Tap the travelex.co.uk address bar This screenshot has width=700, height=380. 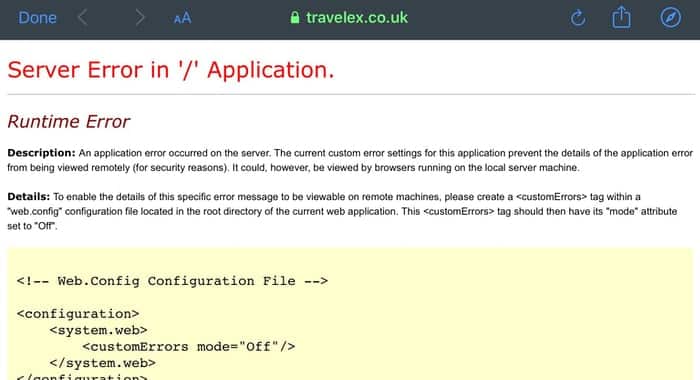tap(349, 18)
